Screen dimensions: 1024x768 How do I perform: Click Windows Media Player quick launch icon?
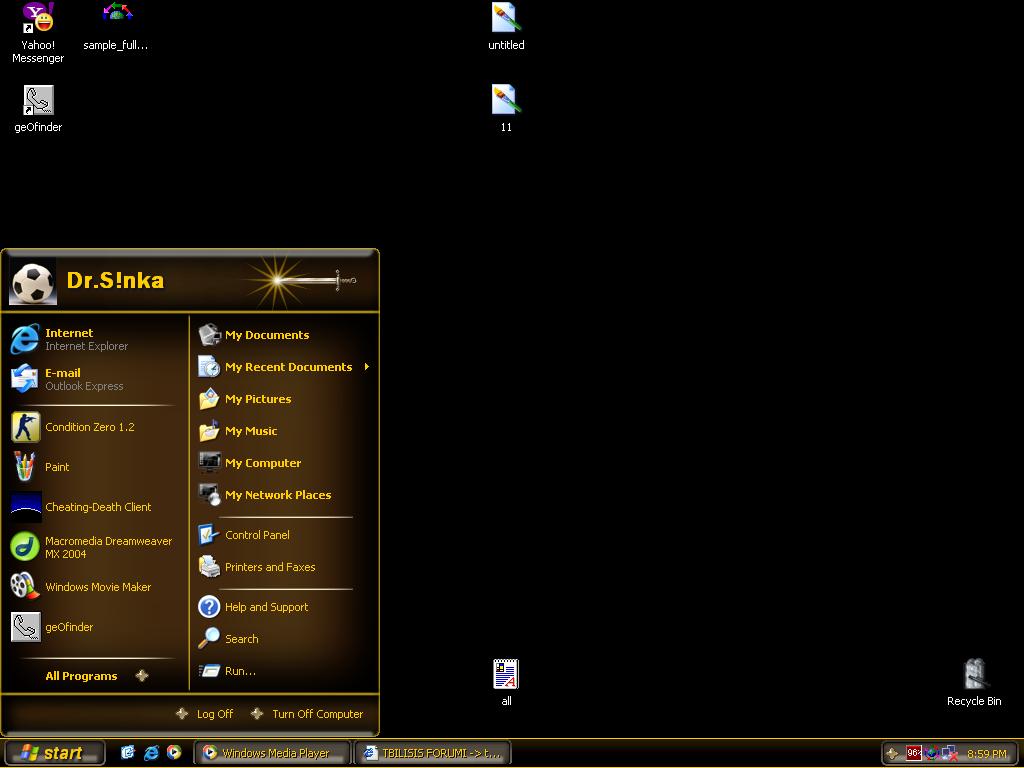click(174, 752)
